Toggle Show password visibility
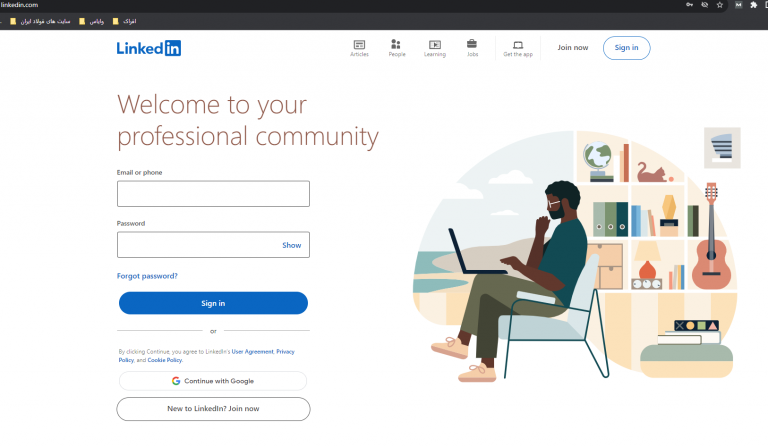 click(x=291, y=245)
